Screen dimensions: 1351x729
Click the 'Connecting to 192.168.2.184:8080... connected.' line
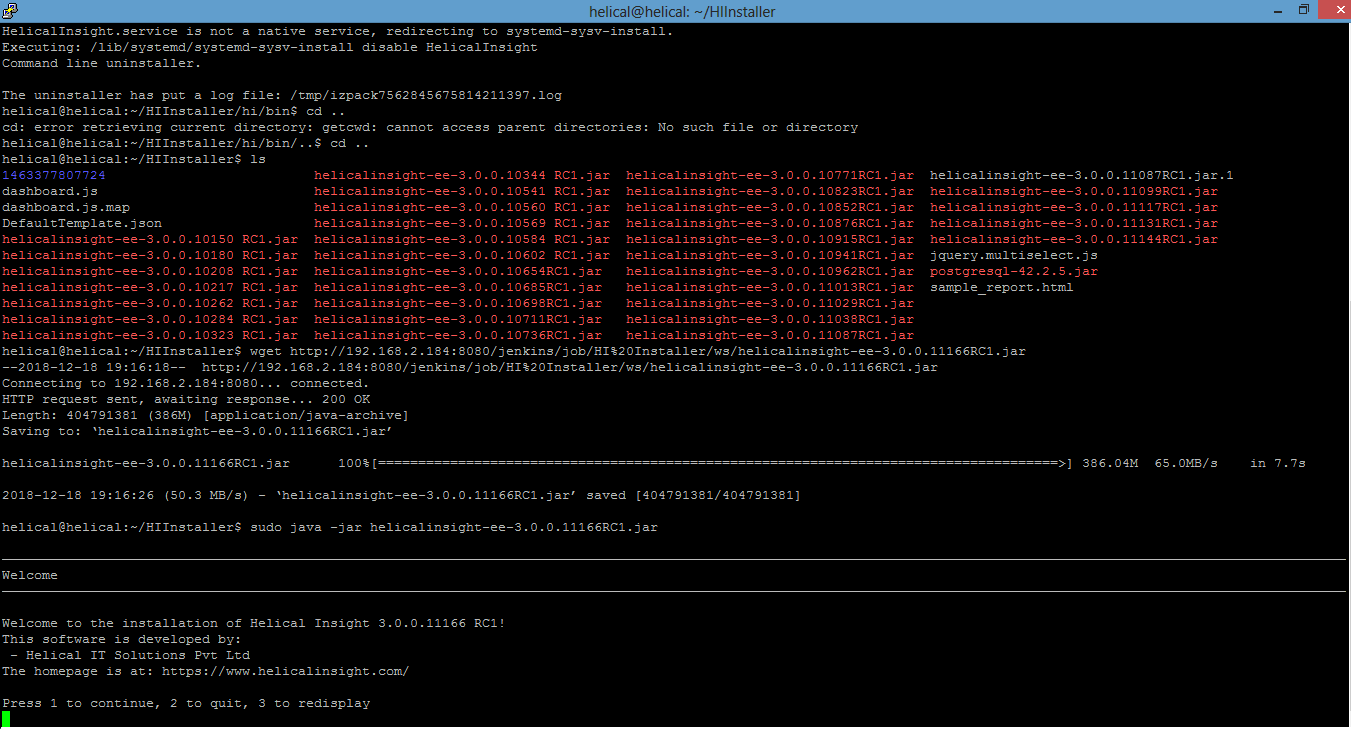[x=186, y=383]
